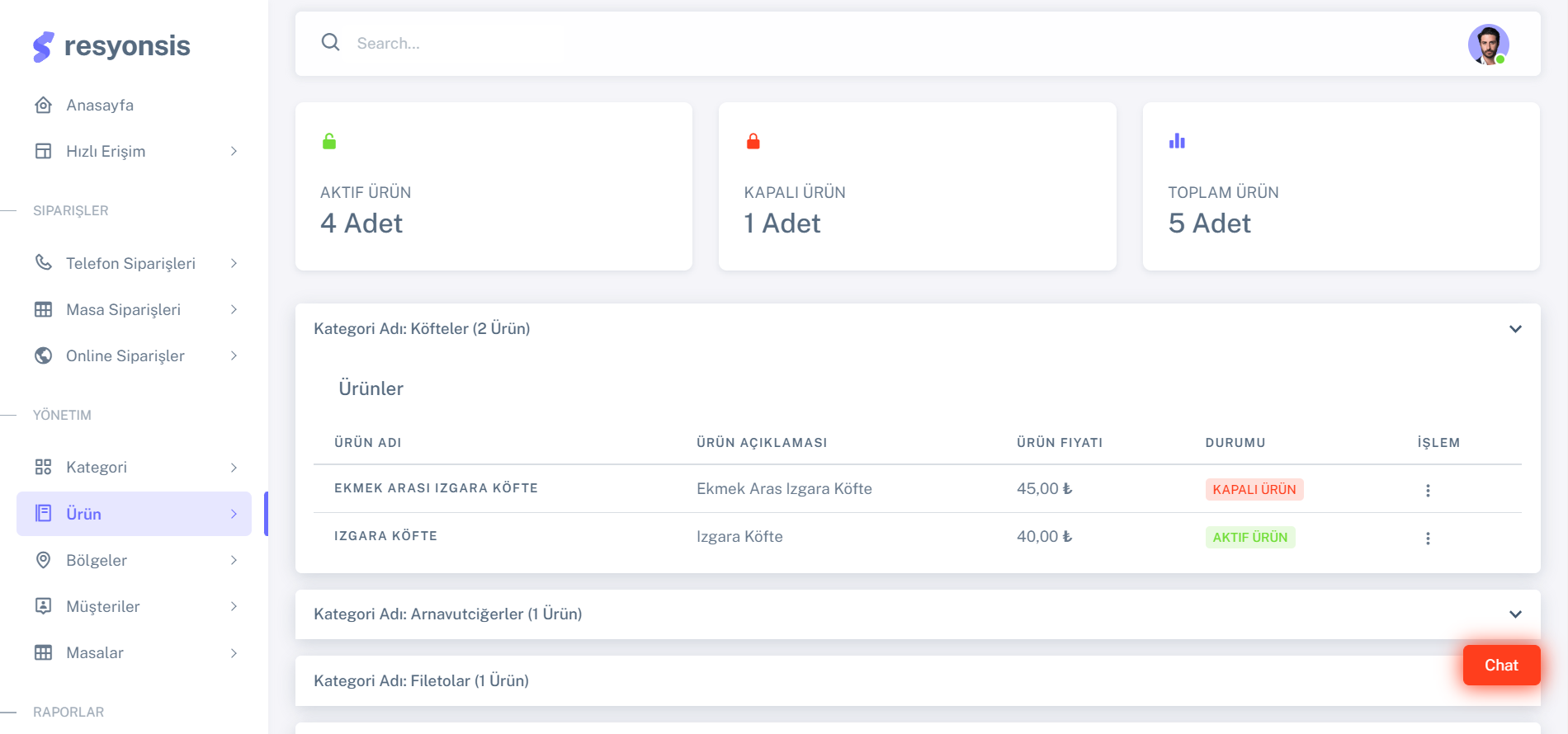The height and width of the screenshot is (734, 1568).
Task: Click the red locked padlock icon
Action: pos(753,141)
